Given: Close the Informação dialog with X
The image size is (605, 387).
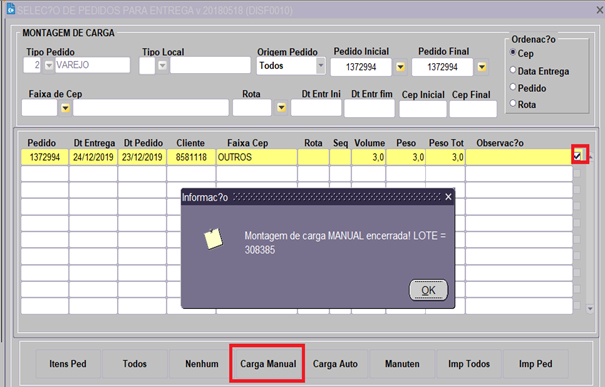Looking at the screenshot, I should pos(448,197).
